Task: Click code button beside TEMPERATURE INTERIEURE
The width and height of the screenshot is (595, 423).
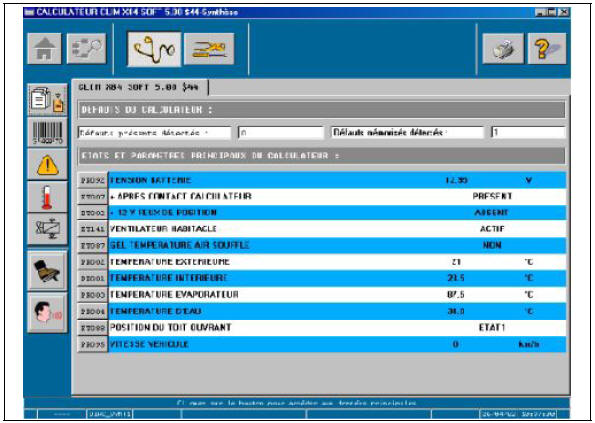Action: pos(93,278)
